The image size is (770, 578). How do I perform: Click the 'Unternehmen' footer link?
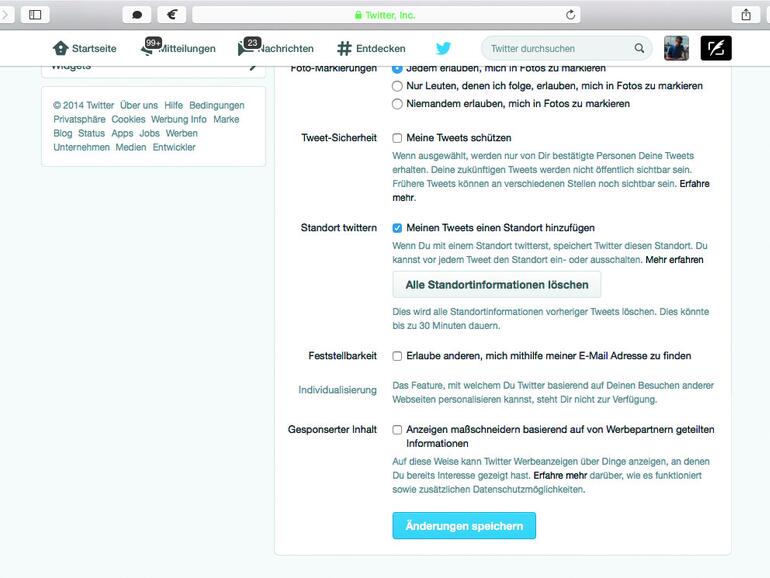tap(81, 147)
